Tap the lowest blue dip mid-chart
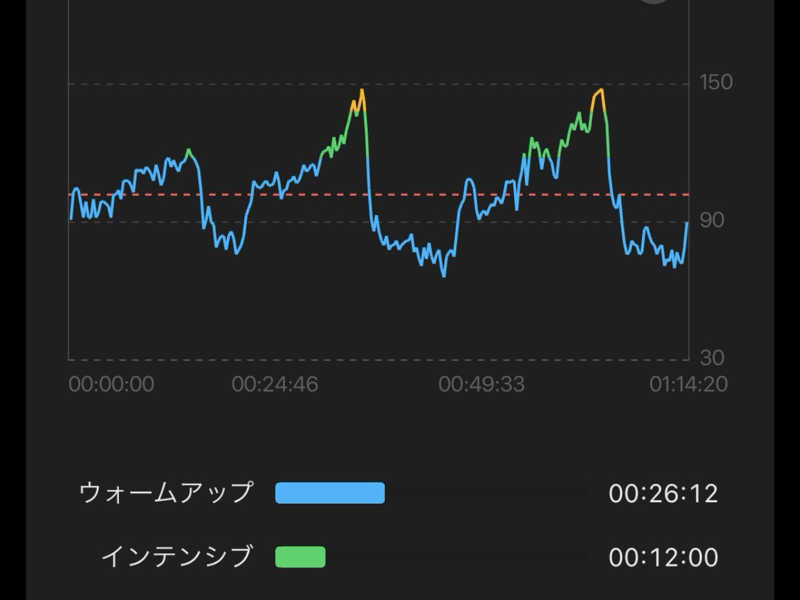The width and height of the screenshot is (800, 600). tap(444, 274)
